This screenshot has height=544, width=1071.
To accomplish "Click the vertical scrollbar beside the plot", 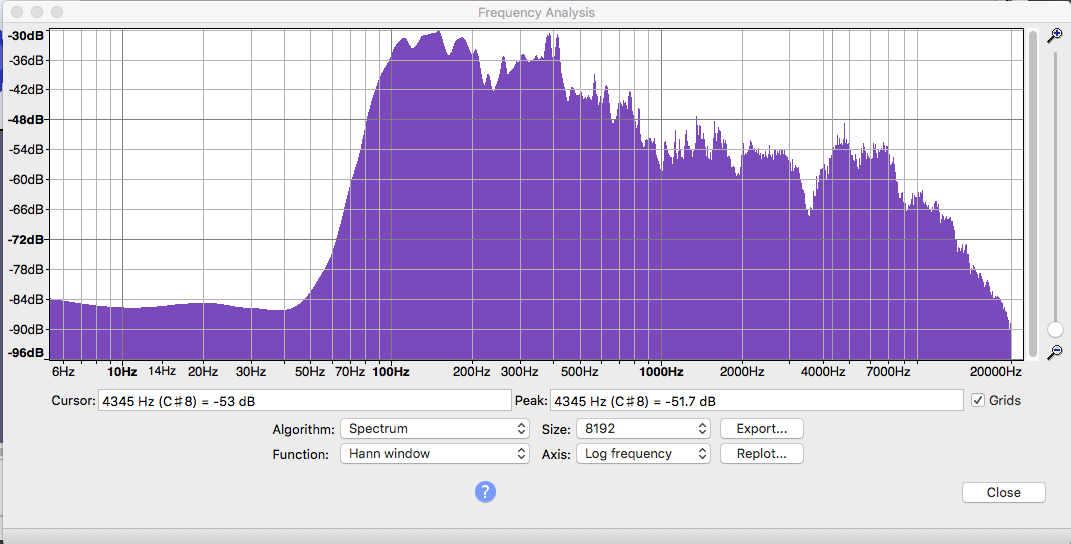I will point(1033,194).
